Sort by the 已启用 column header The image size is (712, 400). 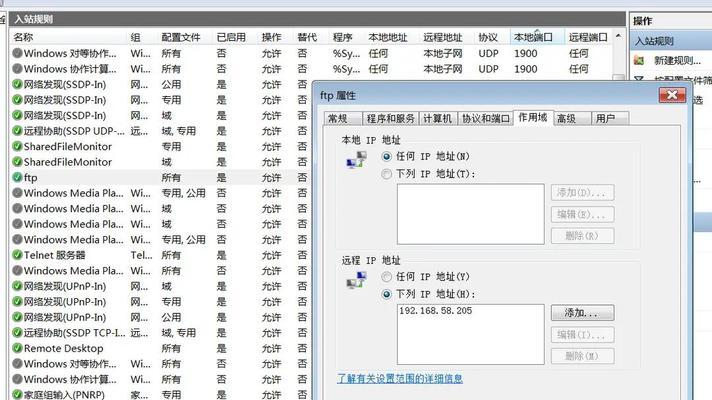pos(236,37)
